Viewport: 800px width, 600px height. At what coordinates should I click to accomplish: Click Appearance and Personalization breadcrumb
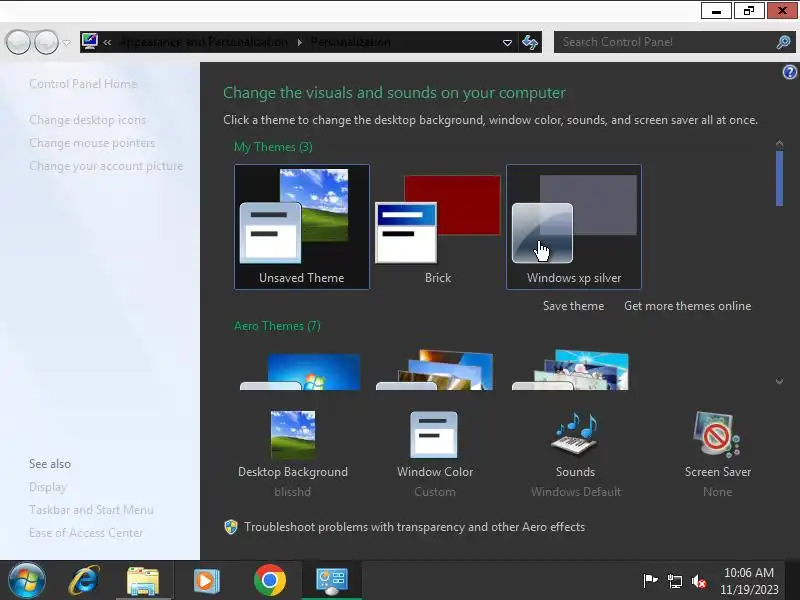click(204, 42)
